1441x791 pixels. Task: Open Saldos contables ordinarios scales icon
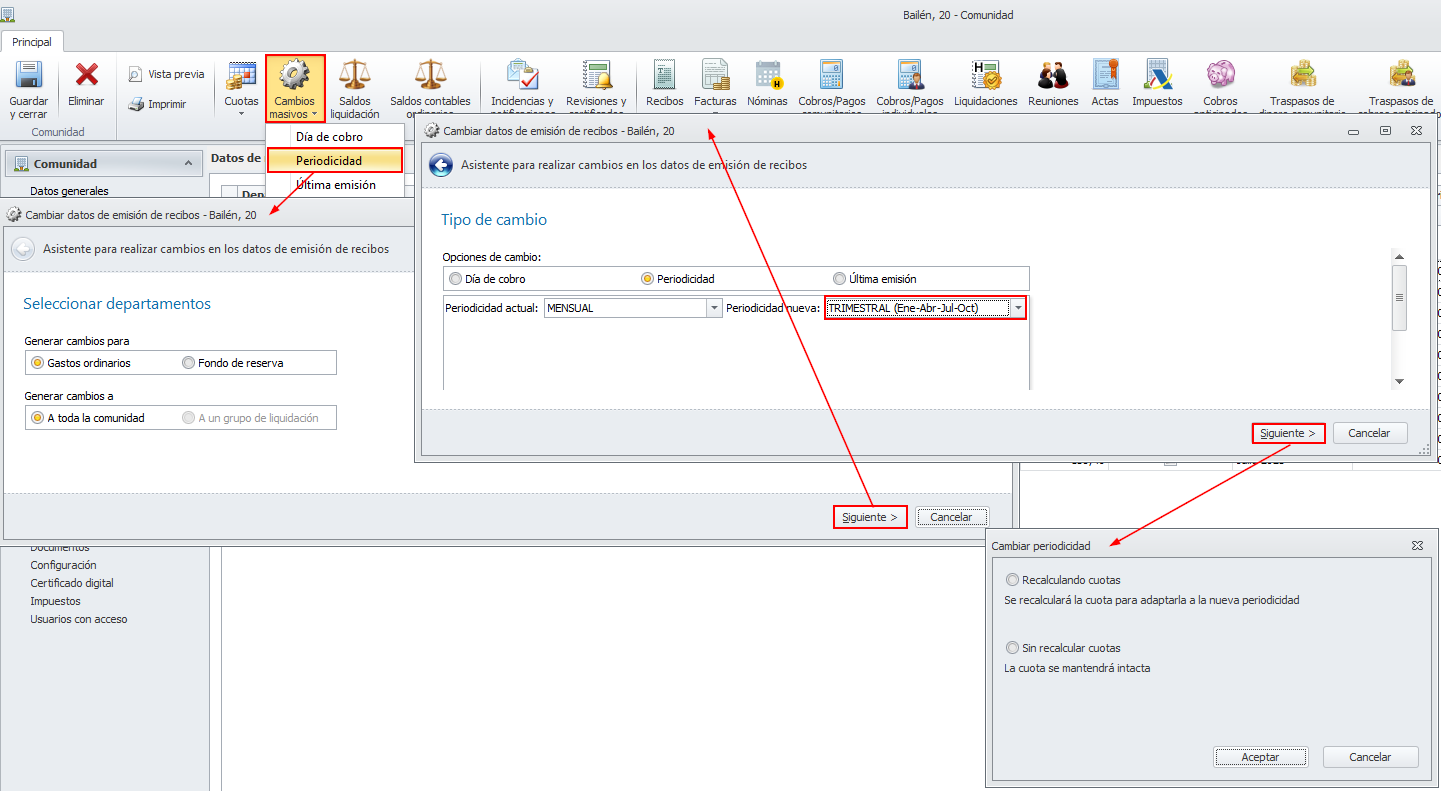(x=430, y=75)
